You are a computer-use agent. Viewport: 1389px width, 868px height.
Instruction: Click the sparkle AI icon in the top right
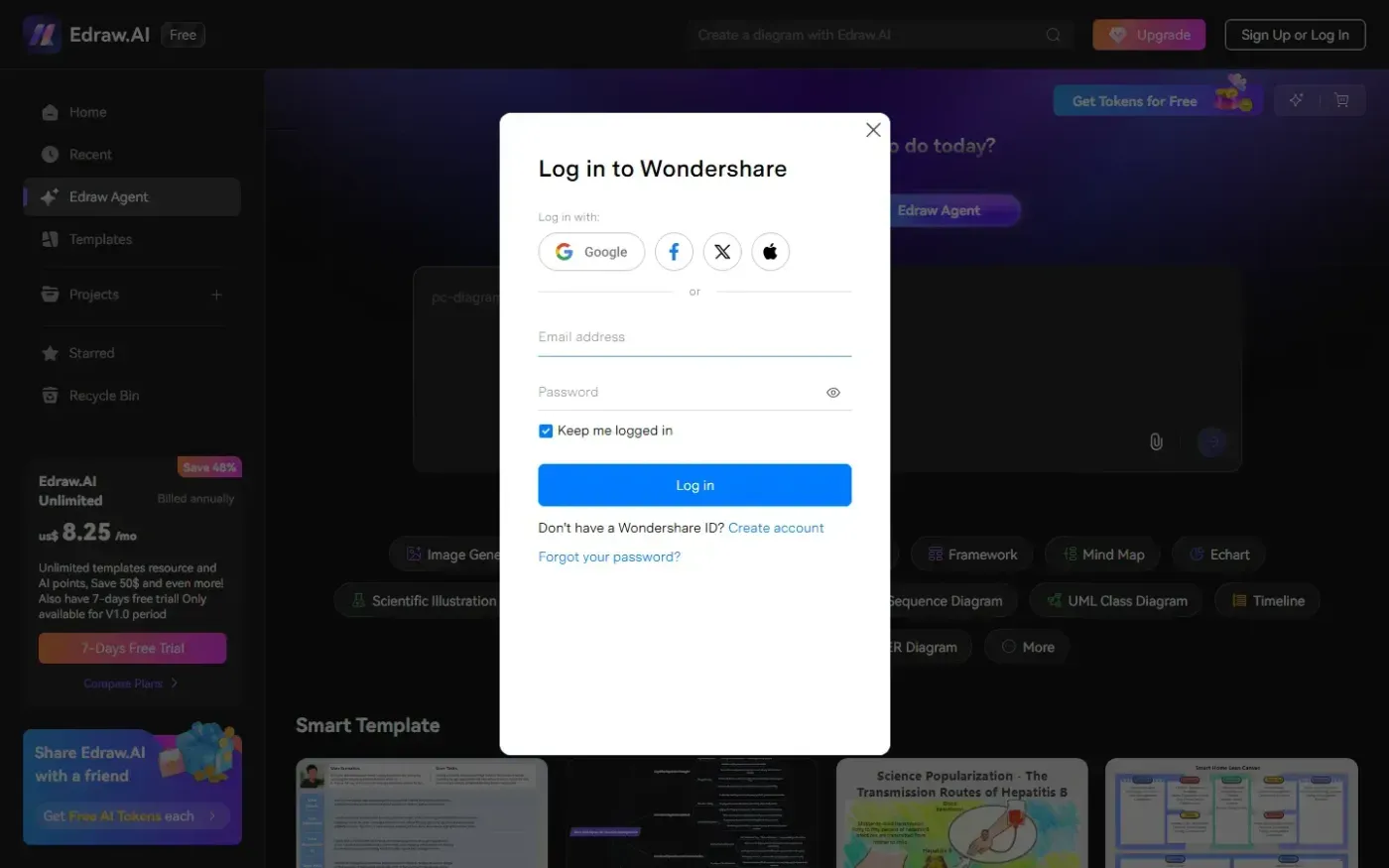1296,100
